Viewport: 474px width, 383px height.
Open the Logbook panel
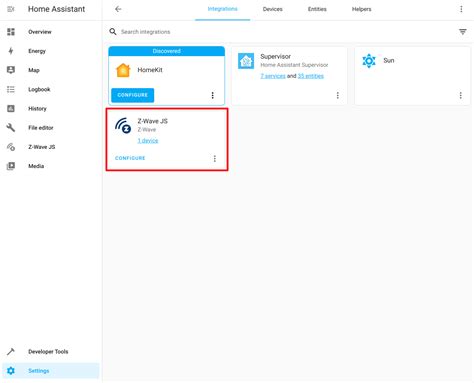point(51,89)
